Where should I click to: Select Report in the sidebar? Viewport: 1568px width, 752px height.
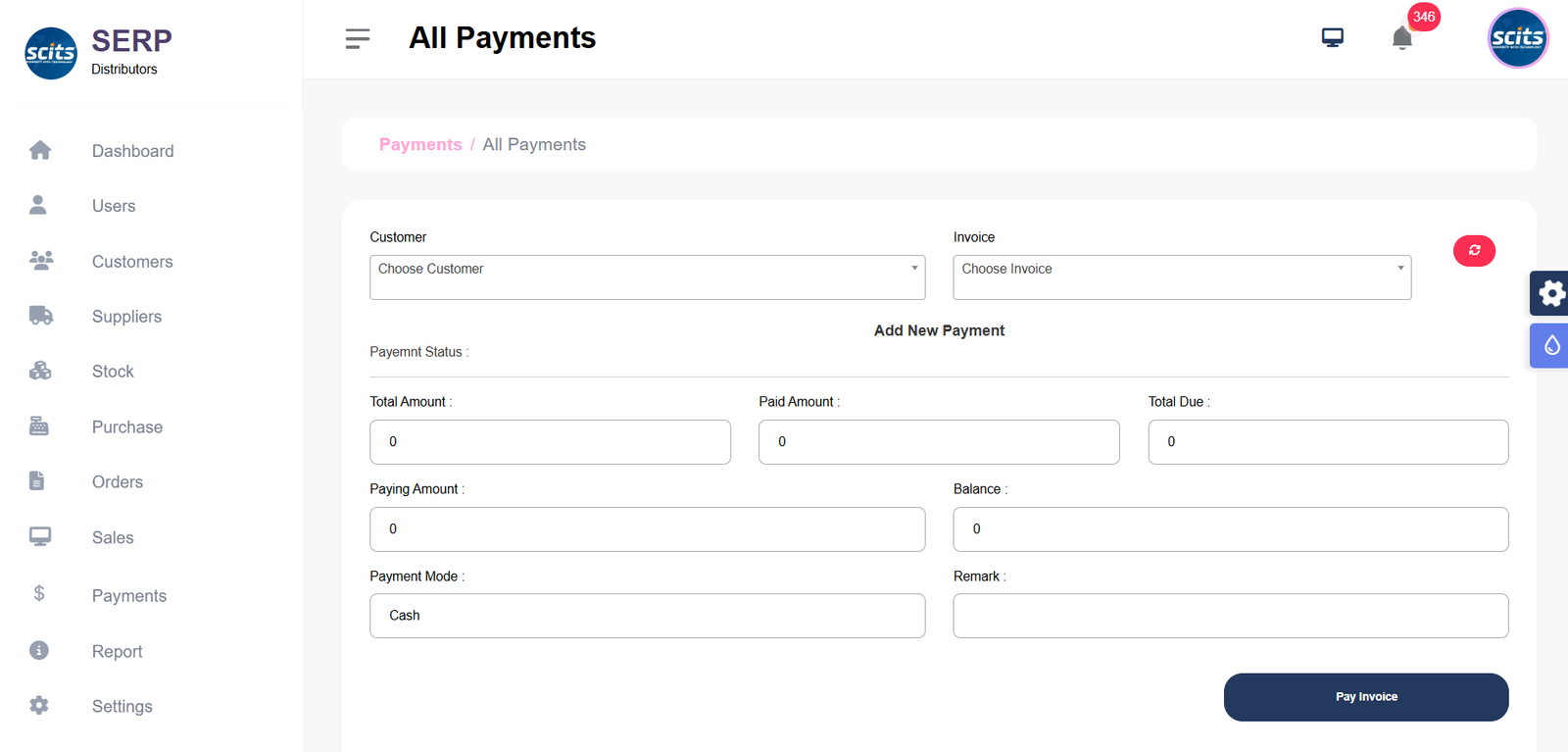coord(117,652)
